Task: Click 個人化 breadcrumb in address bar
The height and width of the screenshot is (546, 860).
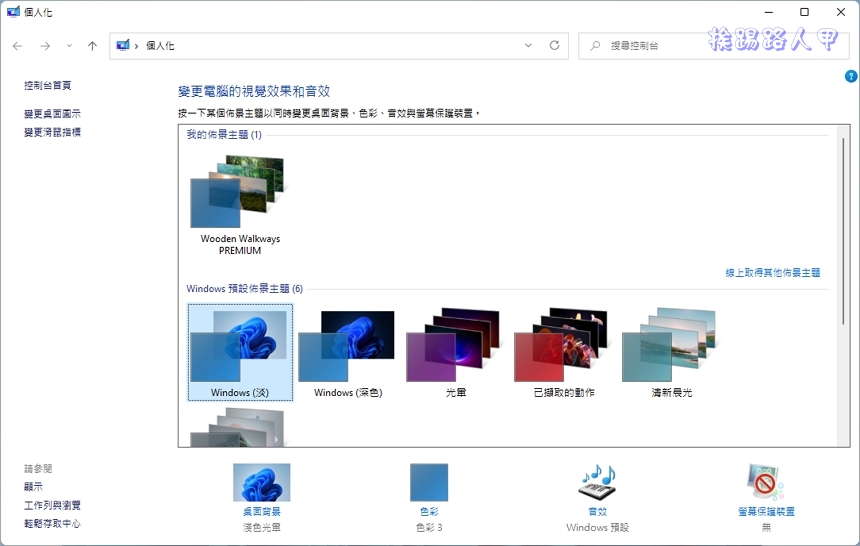Action: [160, 46]
